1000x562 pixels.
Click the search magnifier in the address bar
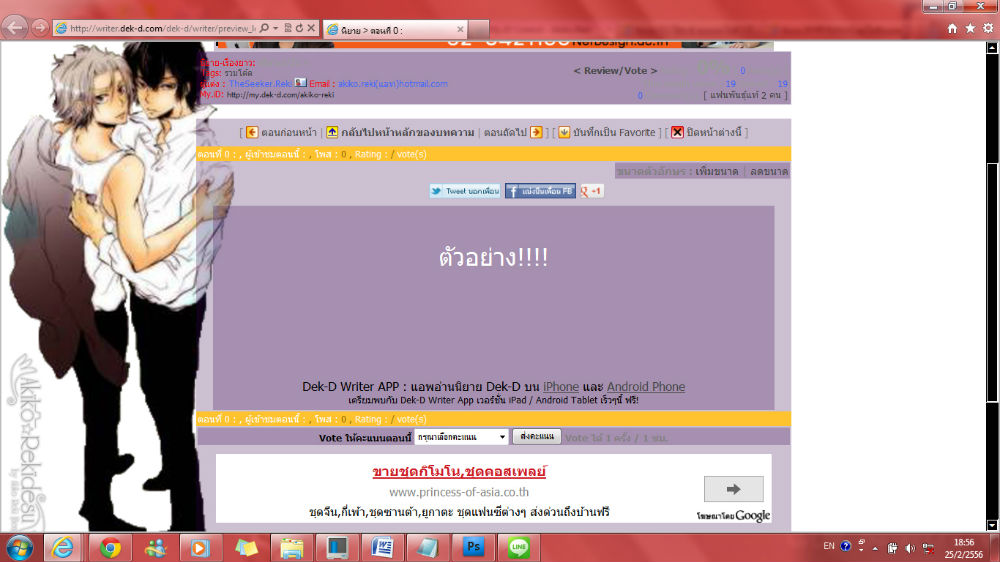tap(264, 28)
